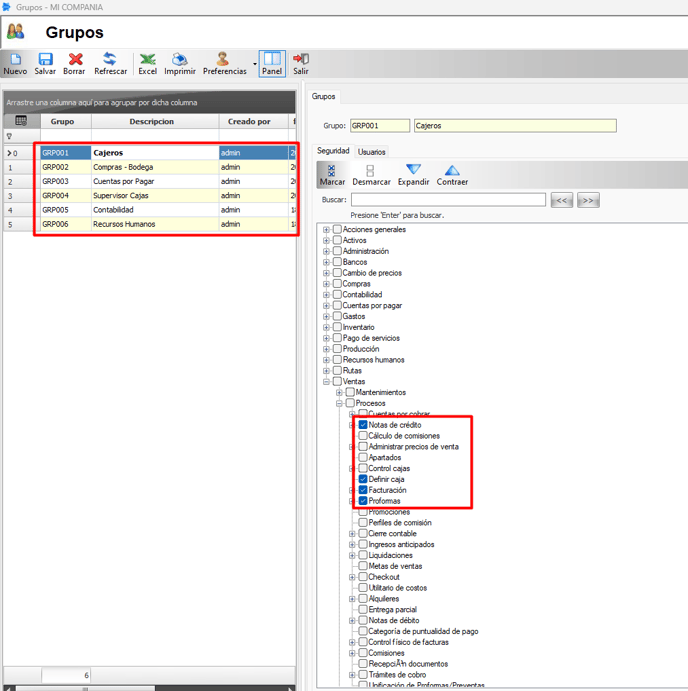Click the previous search result << button
Screen dimensions: 688x691
(x=562, y=200)
